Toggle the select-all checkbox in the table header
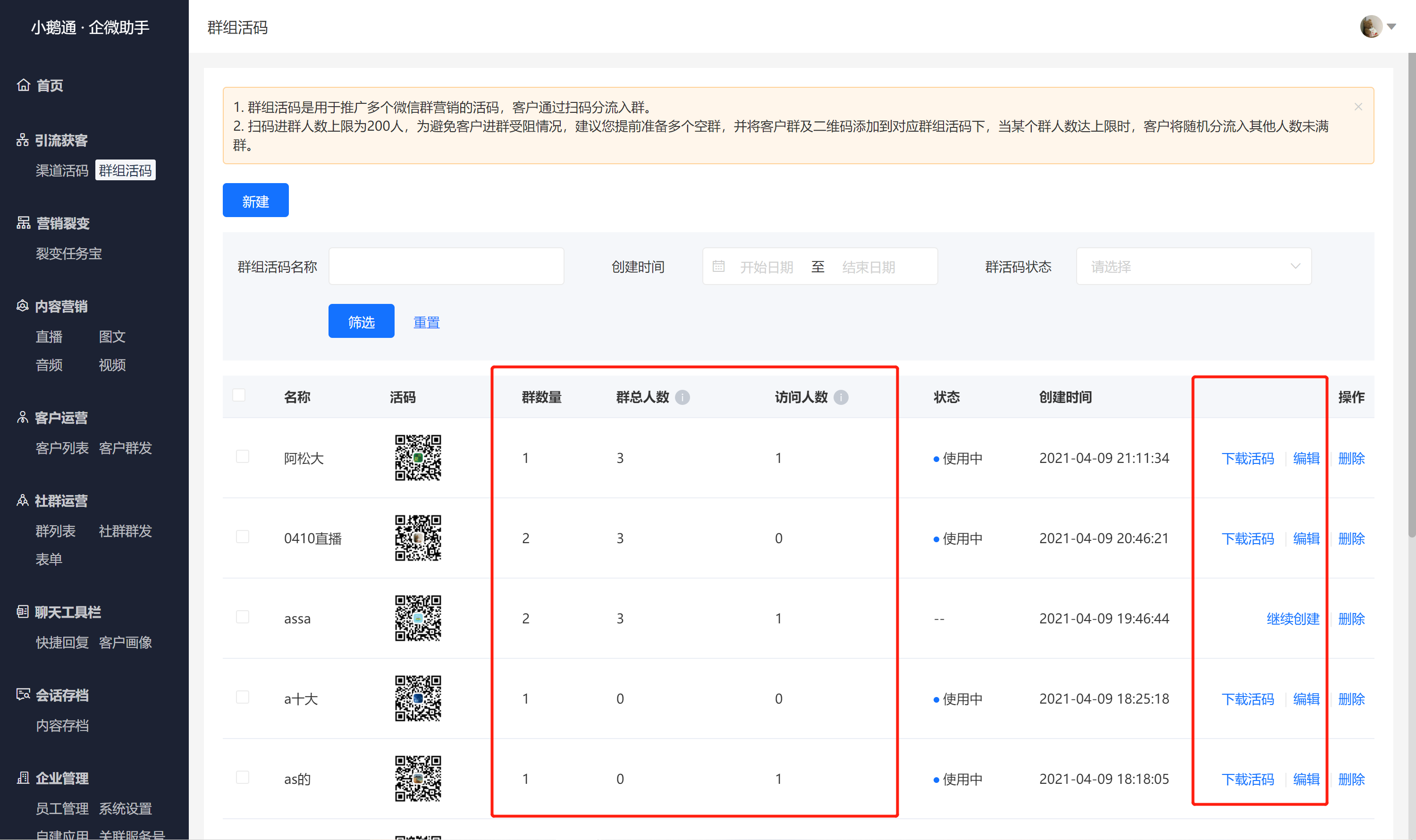The width and height of the screenshot is (1416, 840). (x=239, y=395)
